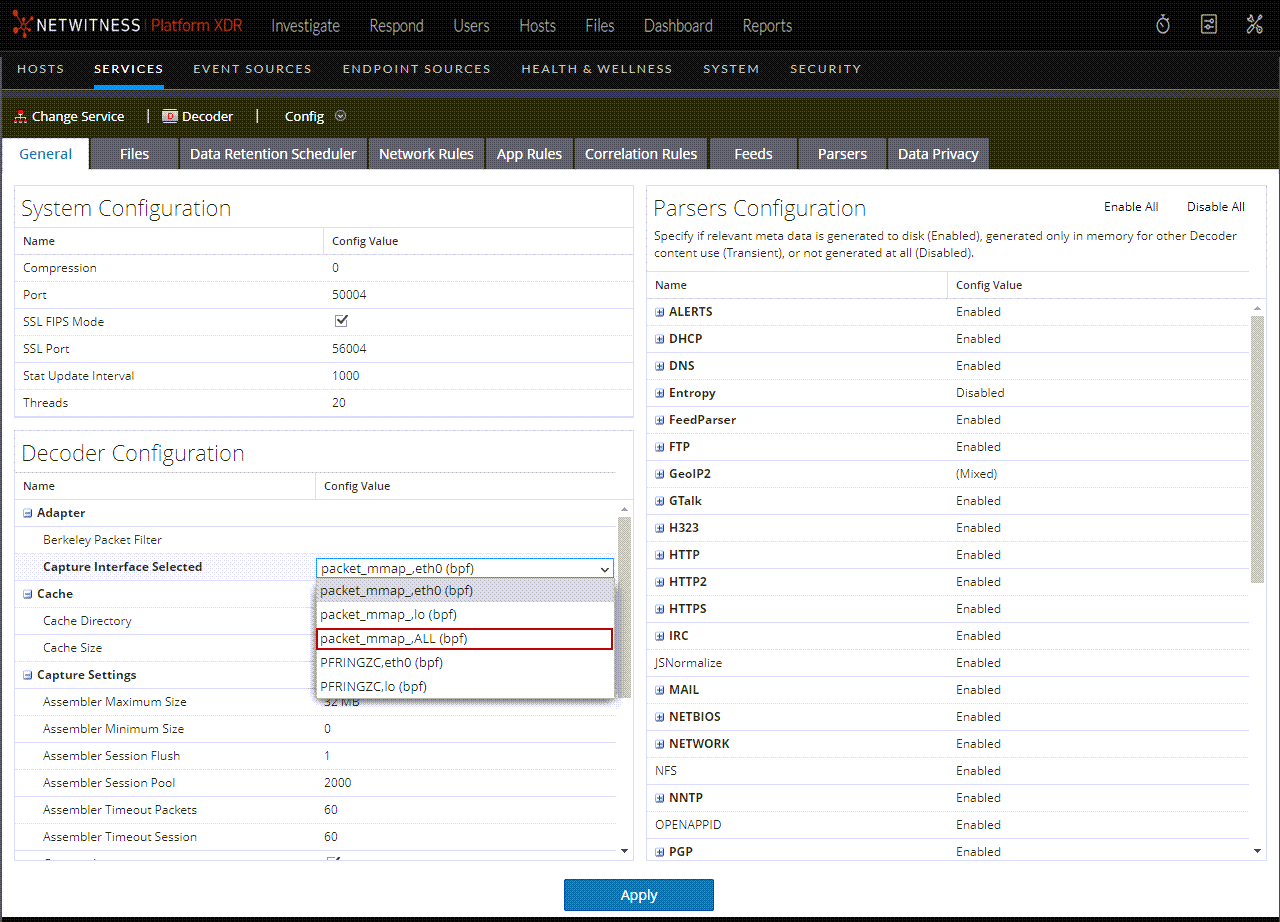Viewport: 1280px width, 922px height.
Task: Open the Health & Wellness menu
Action: coord(596,69)
